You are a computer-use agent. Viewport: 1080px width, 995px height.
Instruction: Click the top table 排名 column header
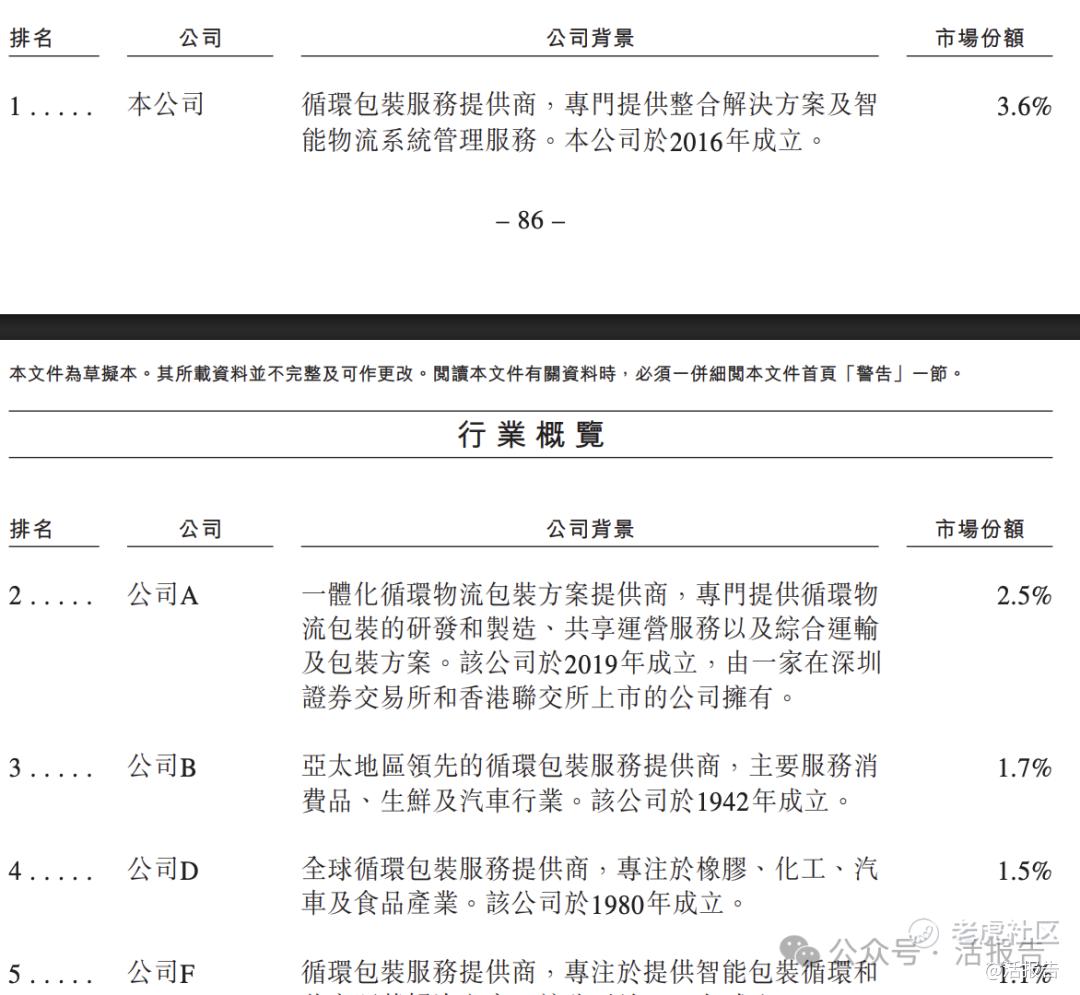click(x=31, y=38)
